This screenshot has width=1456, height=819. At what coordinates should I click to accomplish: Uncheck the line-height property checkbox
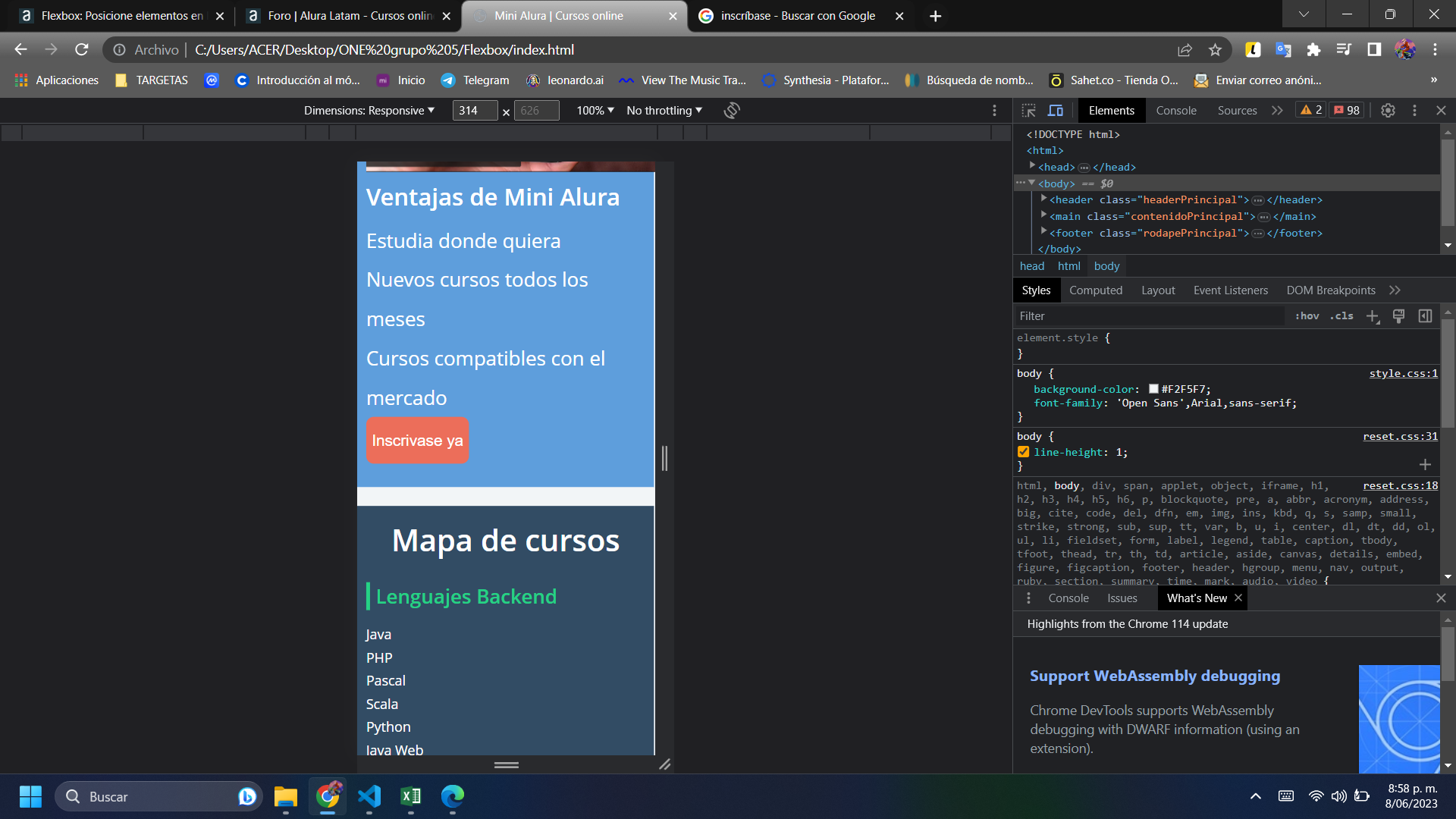coord(1023,452)
